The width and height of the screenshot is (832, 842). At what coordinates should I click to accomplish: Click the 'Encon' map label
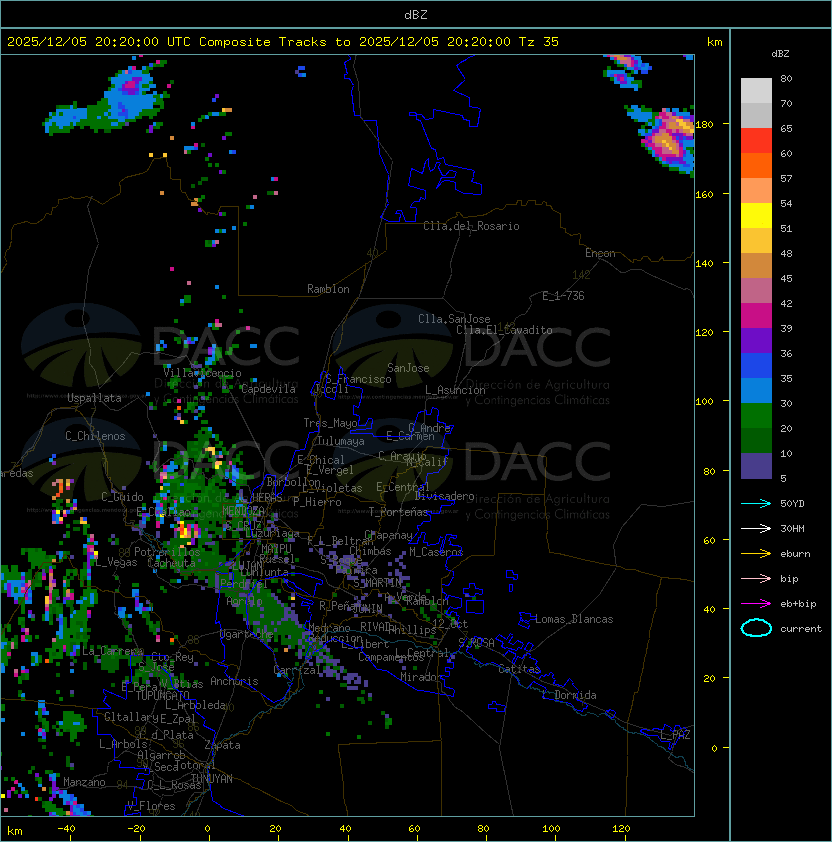[x=600, y=253]
